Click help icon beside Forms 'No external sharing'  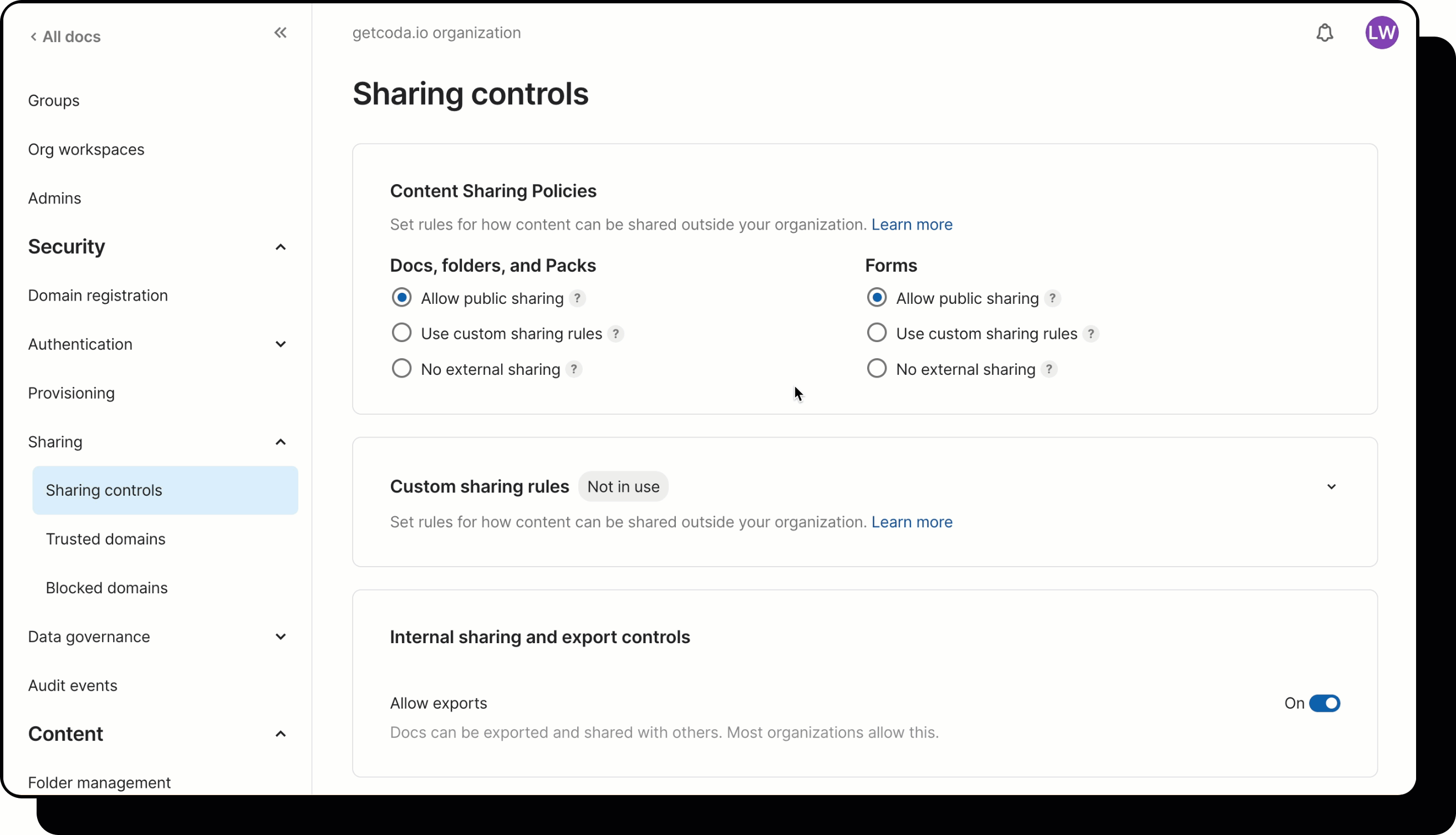tap(1049, 369)
